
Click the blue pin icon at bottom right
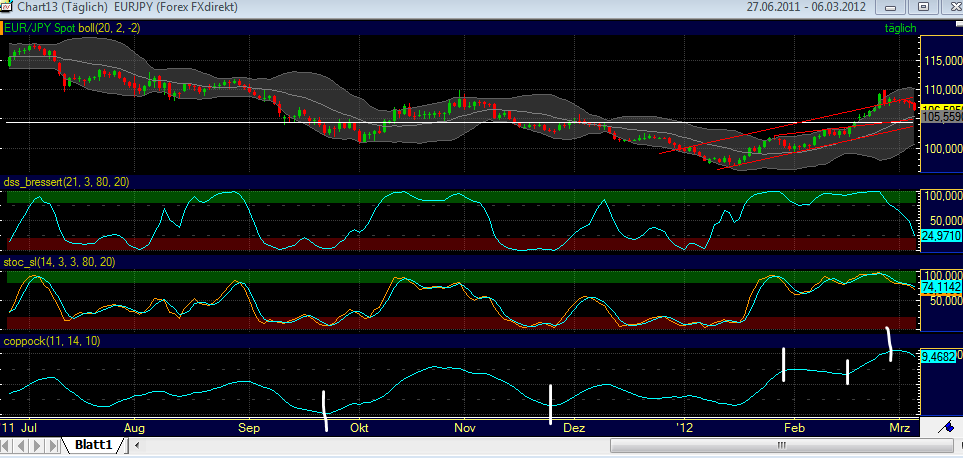[945, 427]
